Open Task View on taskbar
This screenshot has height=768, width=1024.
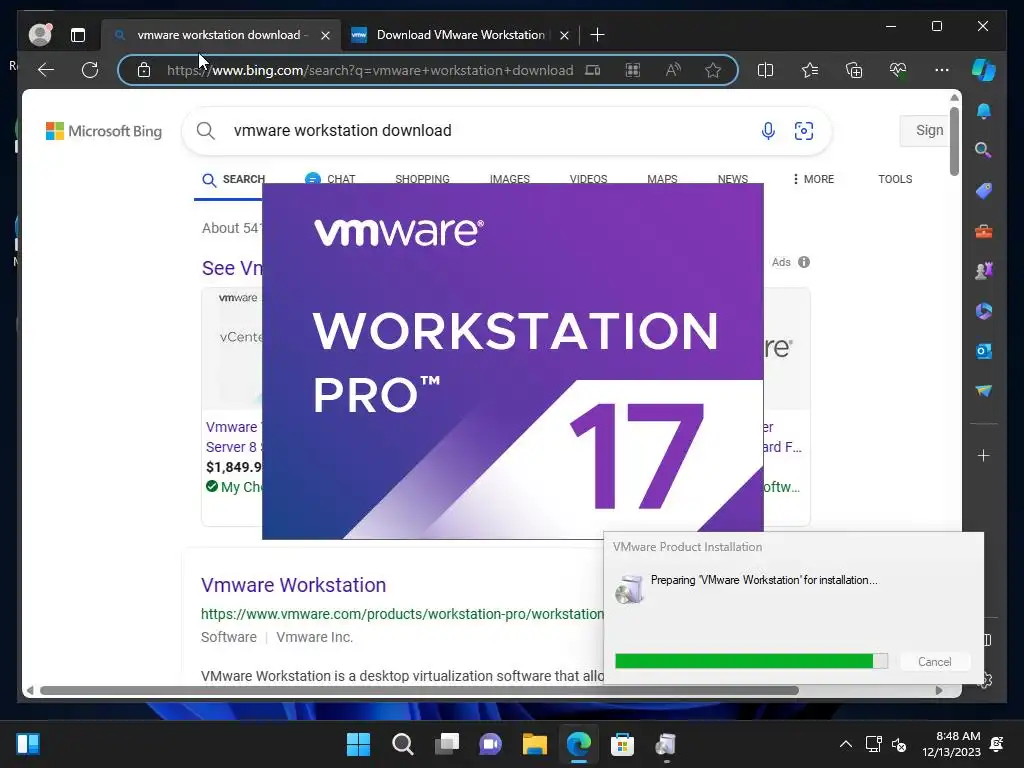[447, 744]
